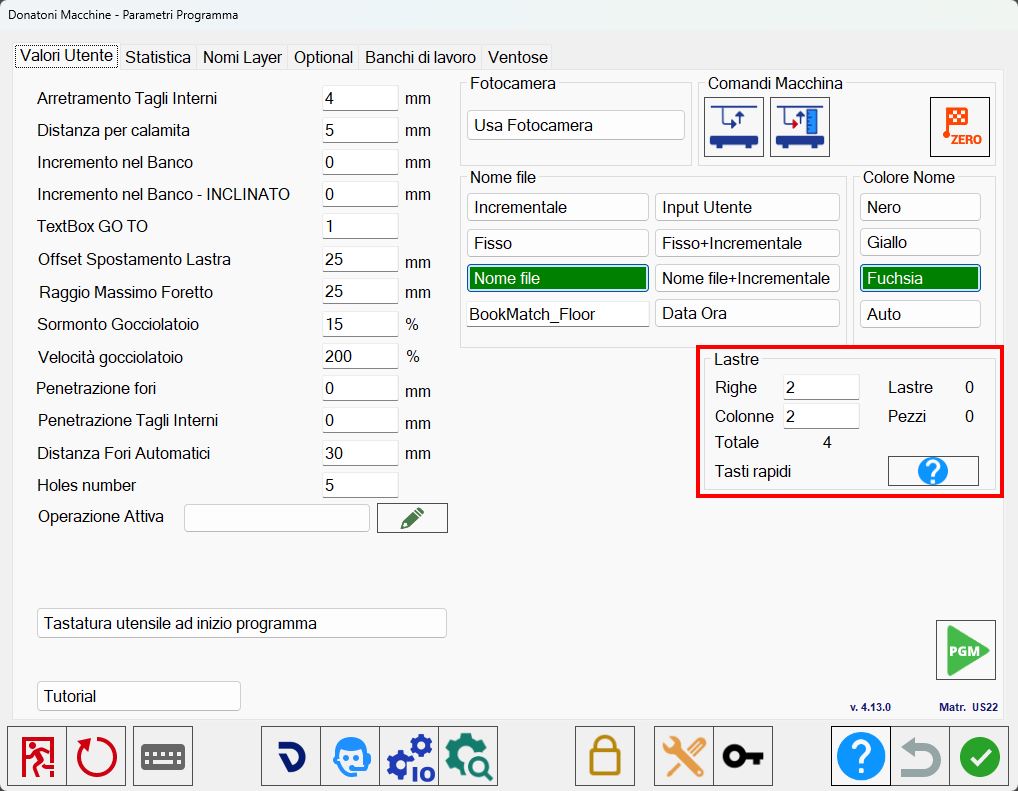Click the Tutorial button

coord(139,696)
